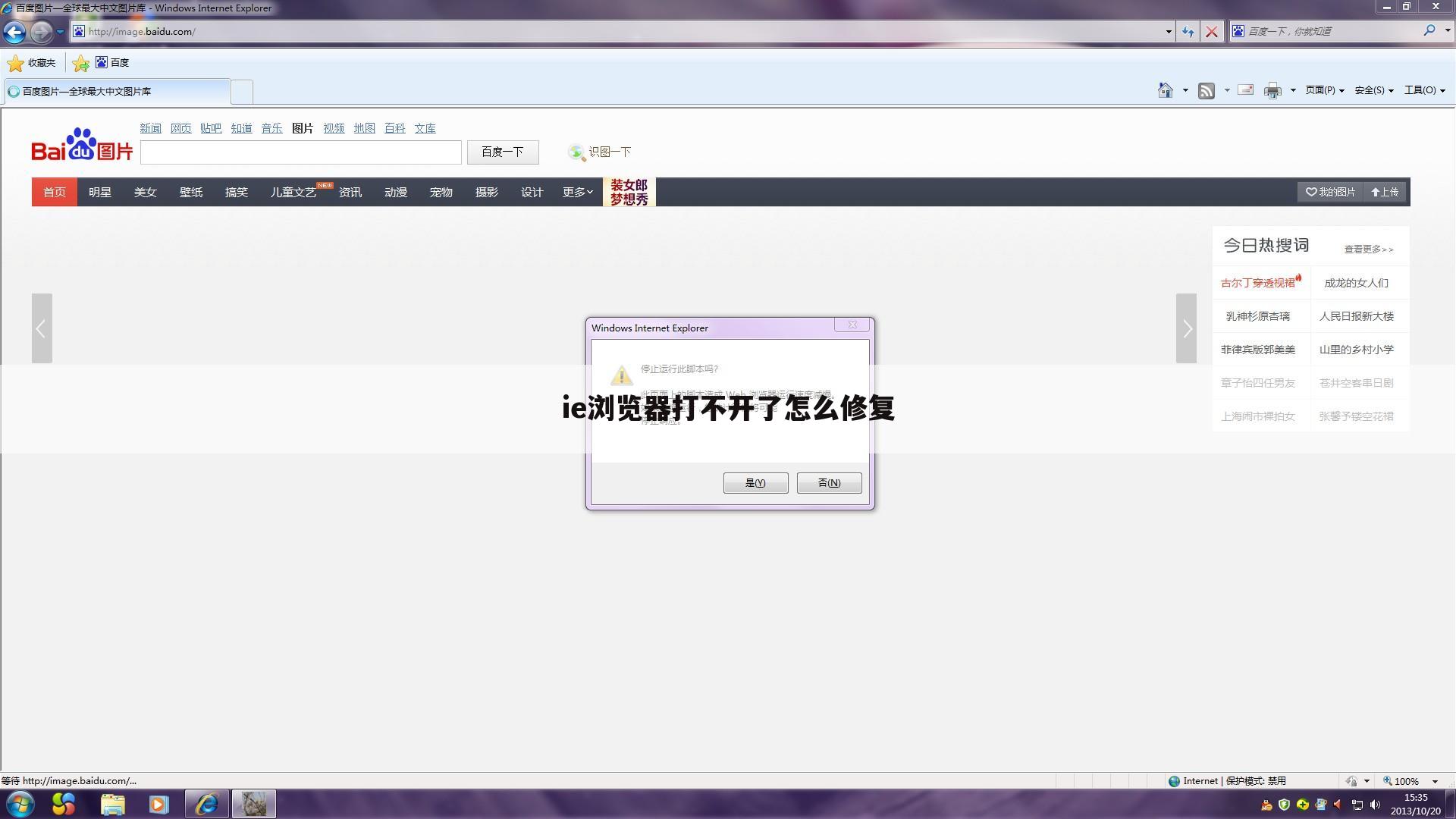The width and height of the screenshot is (1456, 819).
Task: Open the 贴吧 link
Action: pyautogui.click(x=211, y=128)
